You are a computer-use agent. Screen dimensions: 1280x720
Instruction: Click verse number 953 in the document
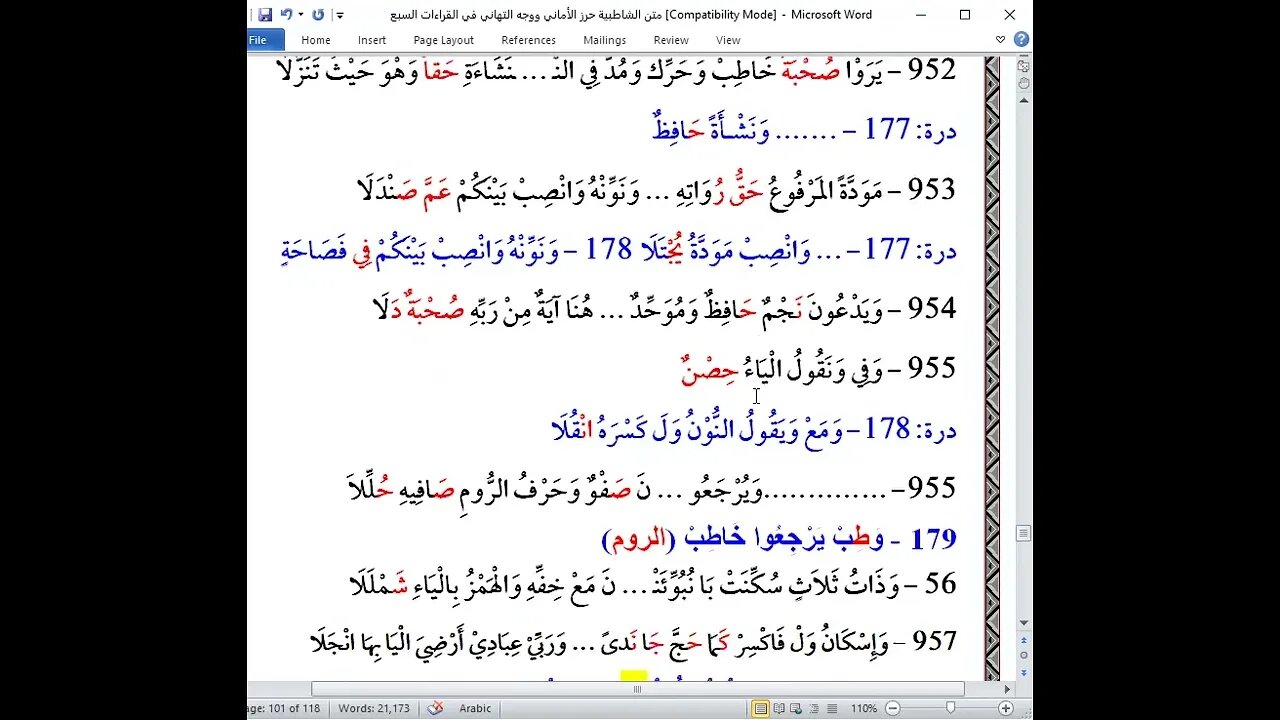(x=933, y=188)
